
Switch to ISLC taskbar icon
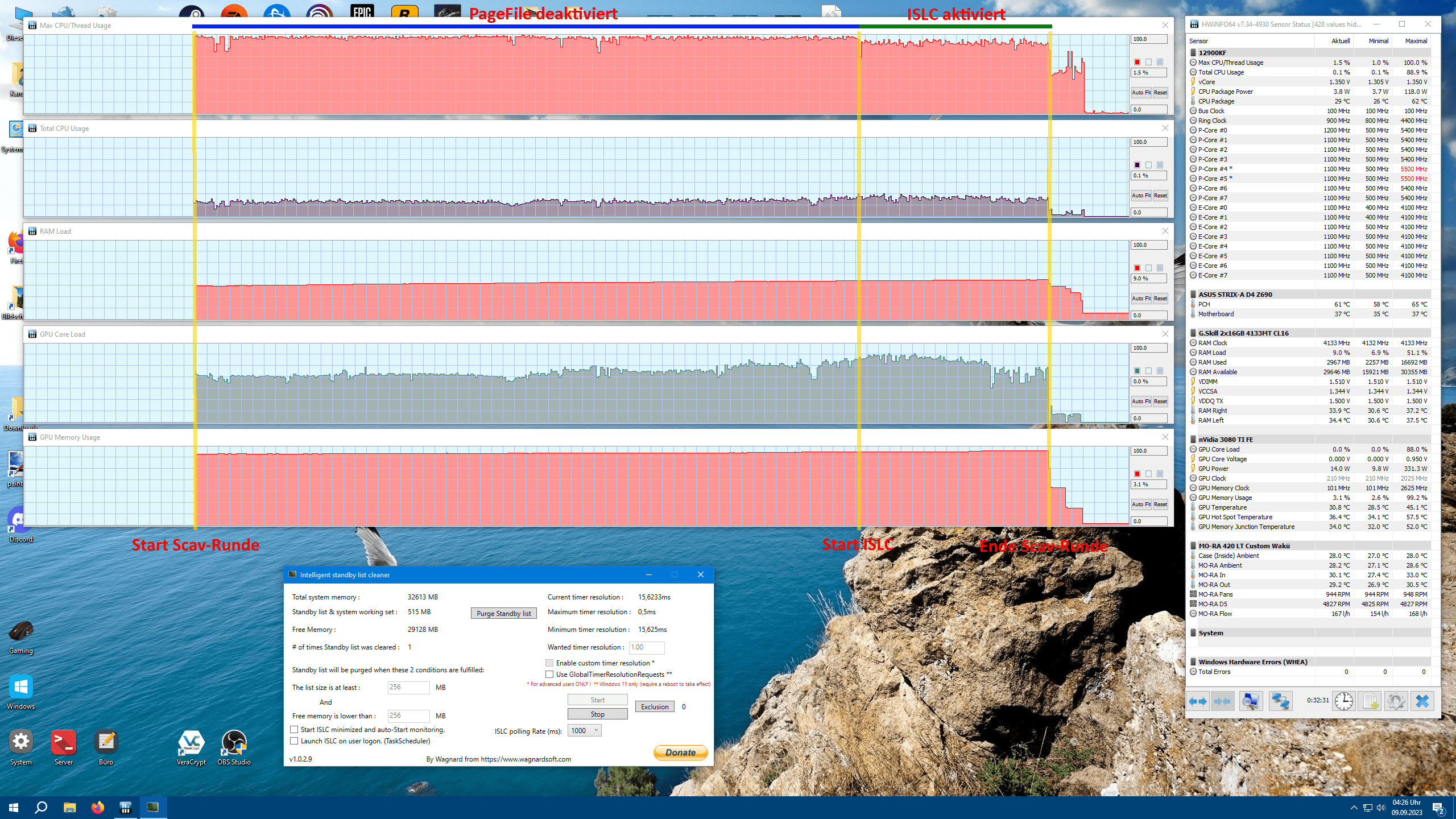(x=153, y=807)
